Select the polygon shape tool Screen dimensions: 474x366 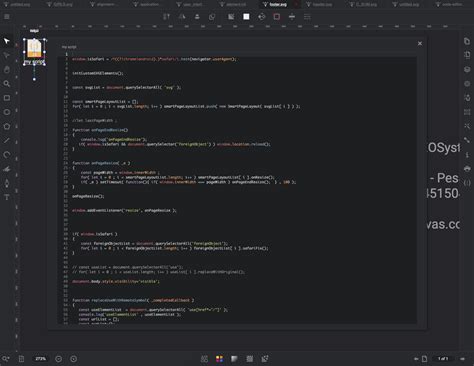(6, 126)
